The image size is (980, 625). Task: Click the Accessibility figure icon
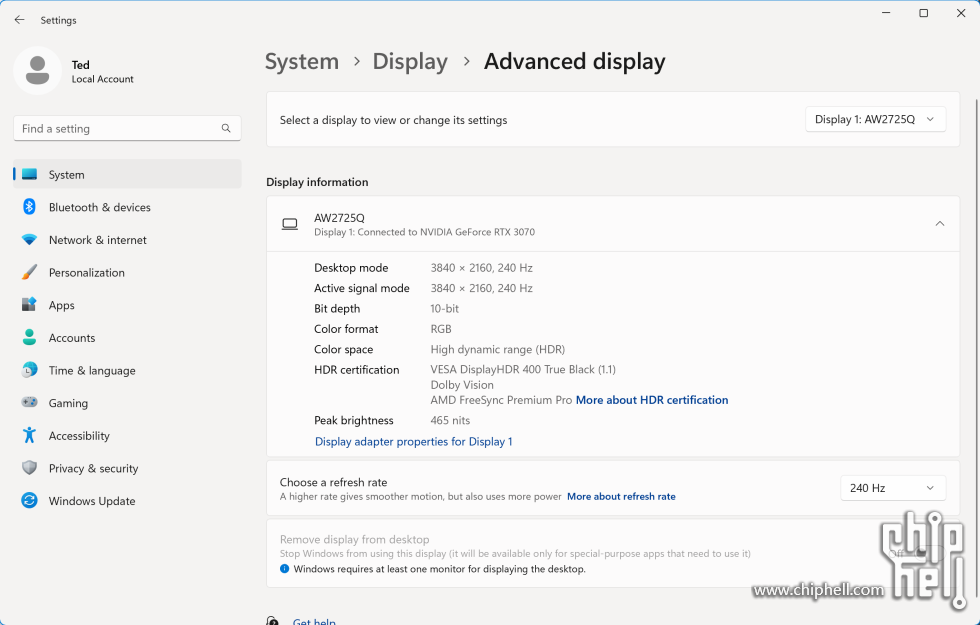click(29, 435)
